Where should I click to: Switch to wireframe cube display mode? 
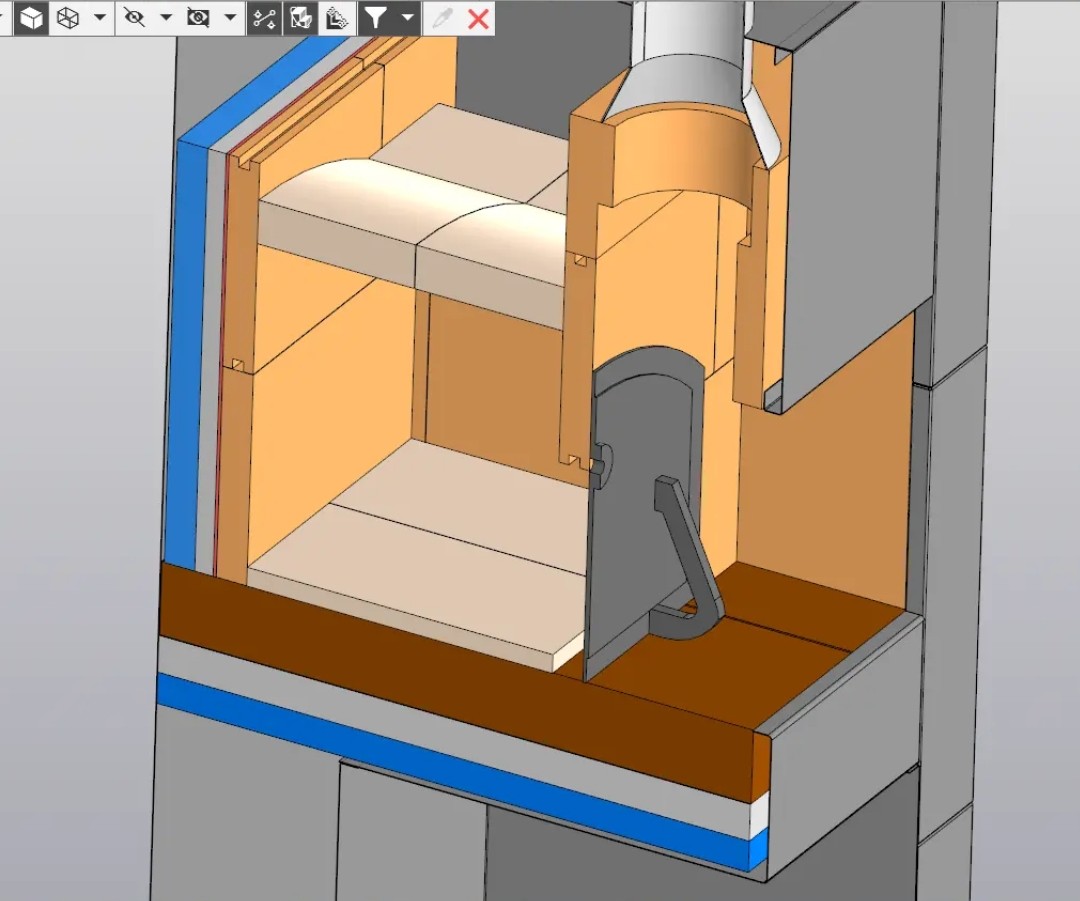[x=68, y=18]
